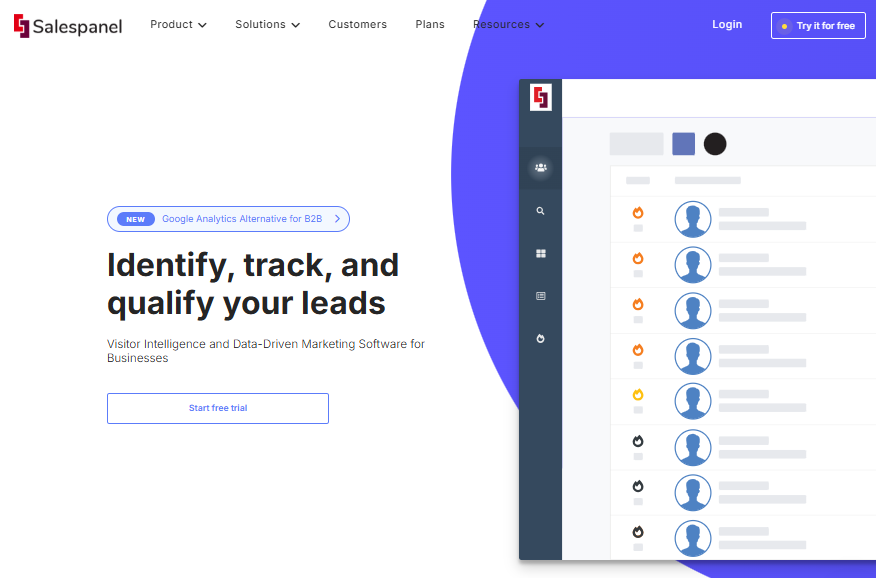Click the black profile circle in the dashboard header

click(x=715, y=144)
